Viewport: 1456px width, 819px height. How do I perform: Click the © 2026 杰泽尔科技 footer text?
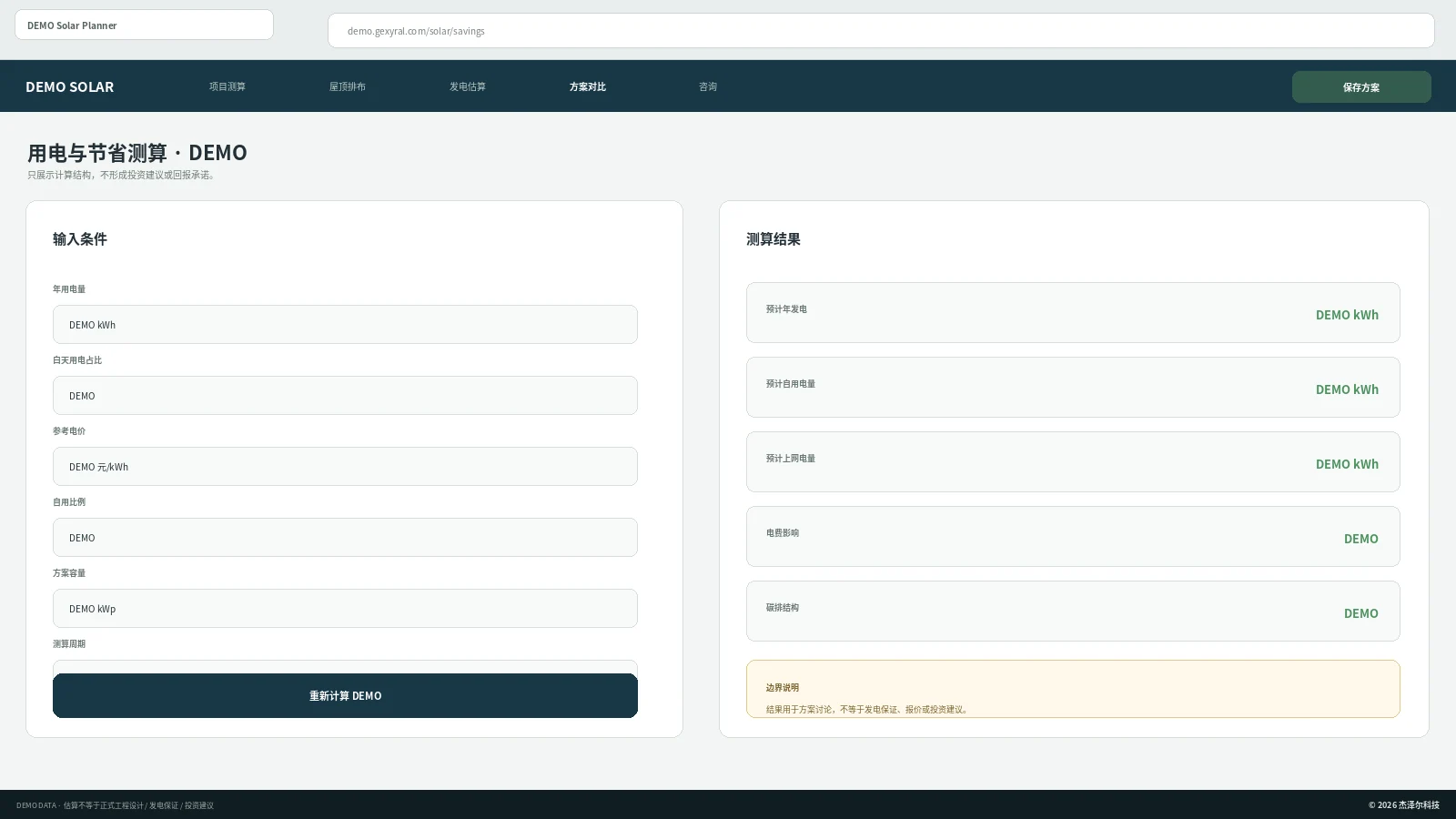(x=1404, y=805)
